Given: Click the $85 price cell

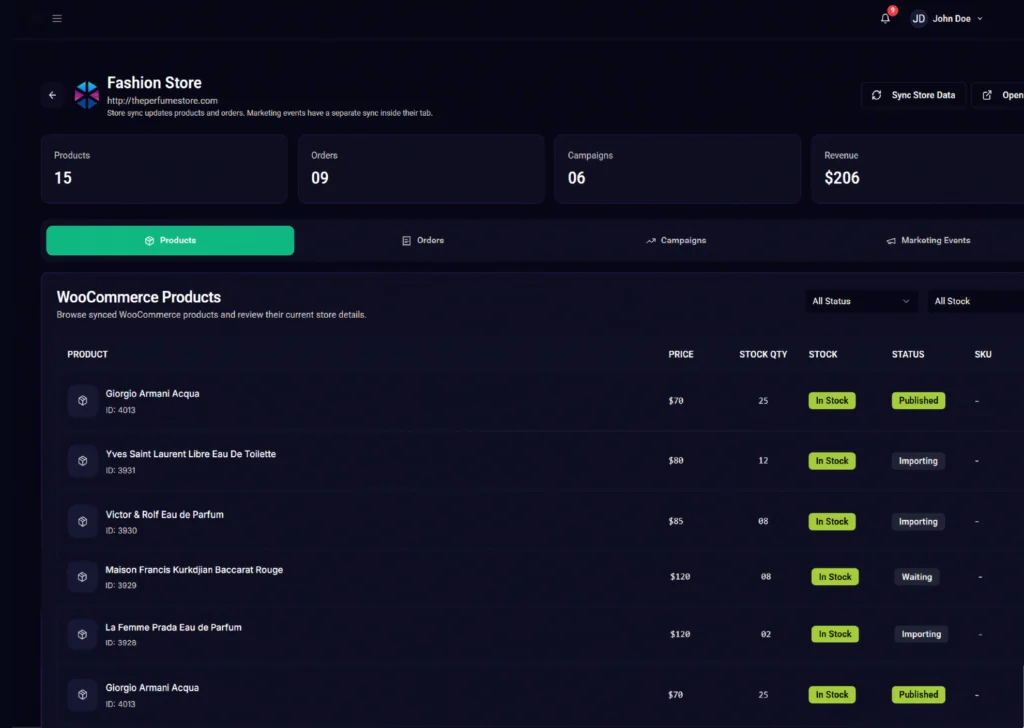Looking at the screenshot, I should point(676,521).
